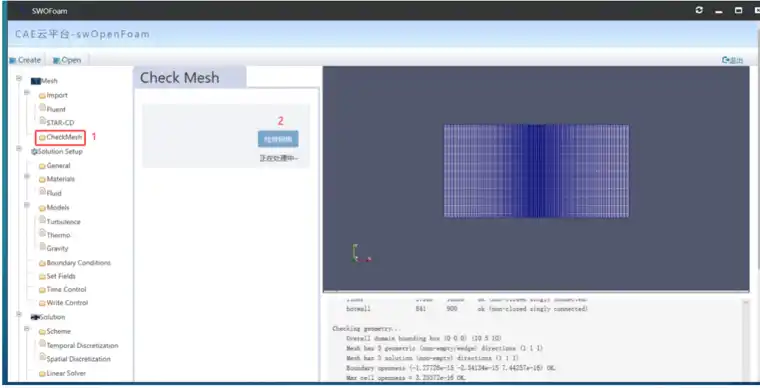Click the refresh icon in the title bar
Screen dimensions: 760x388
(x=699, y=10)
